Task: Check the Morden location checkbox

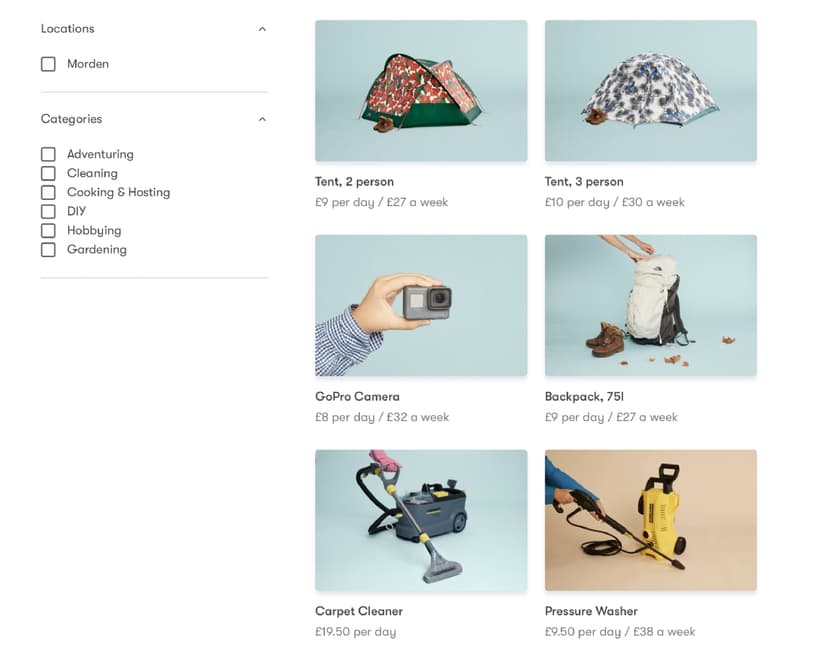Action: (48, 64)
